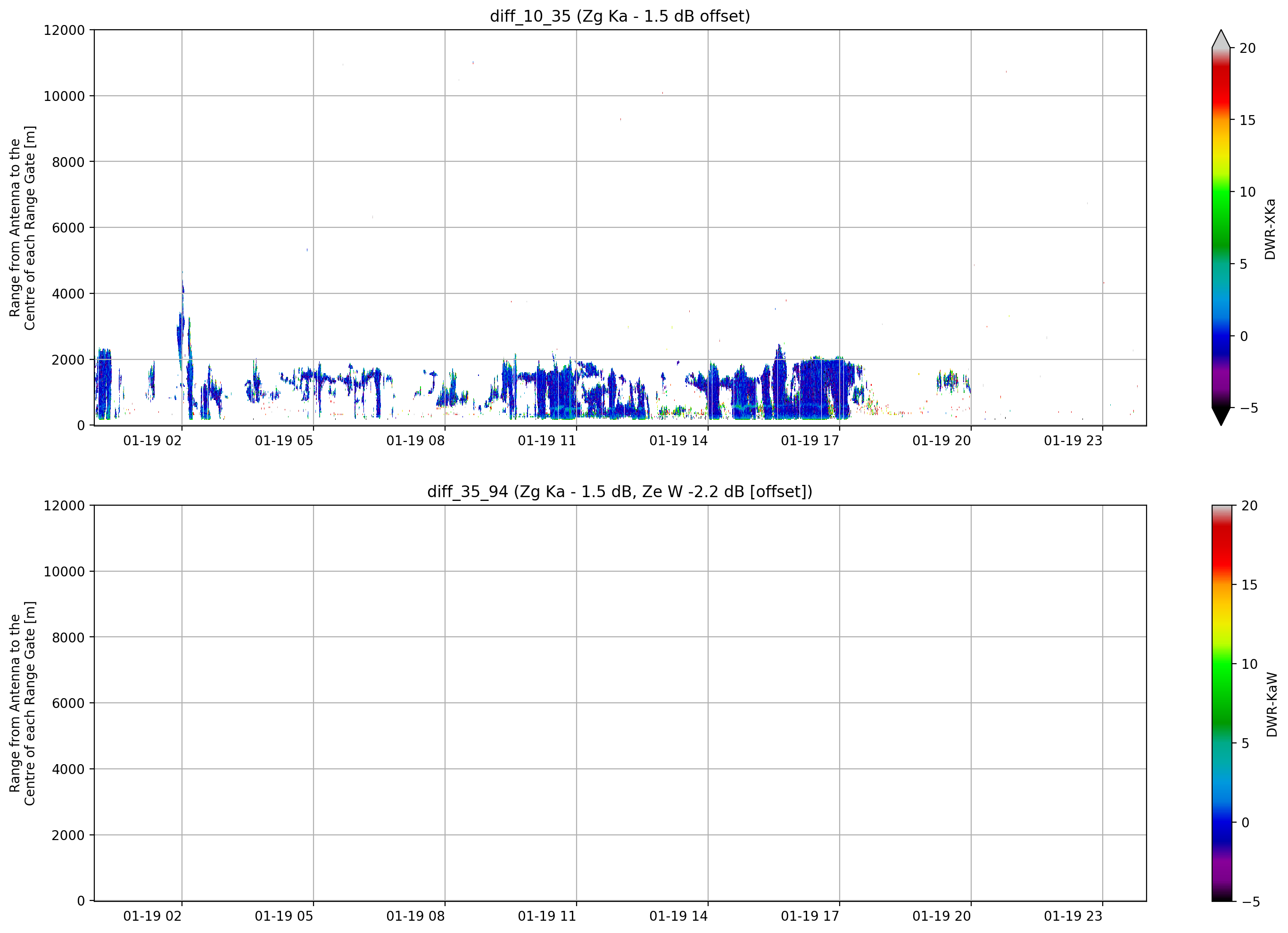Select the DWR-XKa colorbar label
Screen dimensions: 1288x933
[x=1271, y=229]
